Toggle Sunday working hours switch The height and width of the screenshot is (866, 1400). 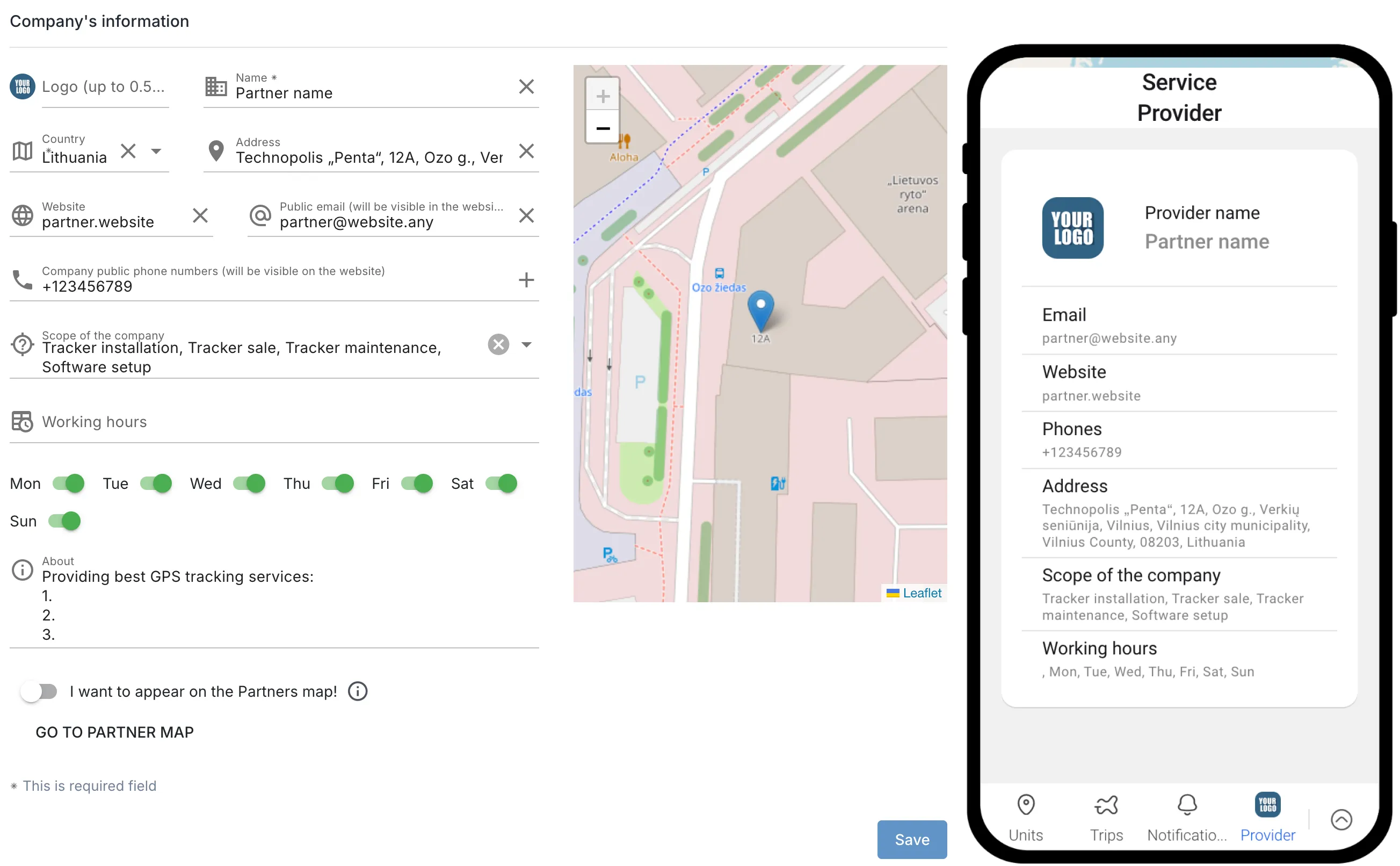(x=65, y=519)
